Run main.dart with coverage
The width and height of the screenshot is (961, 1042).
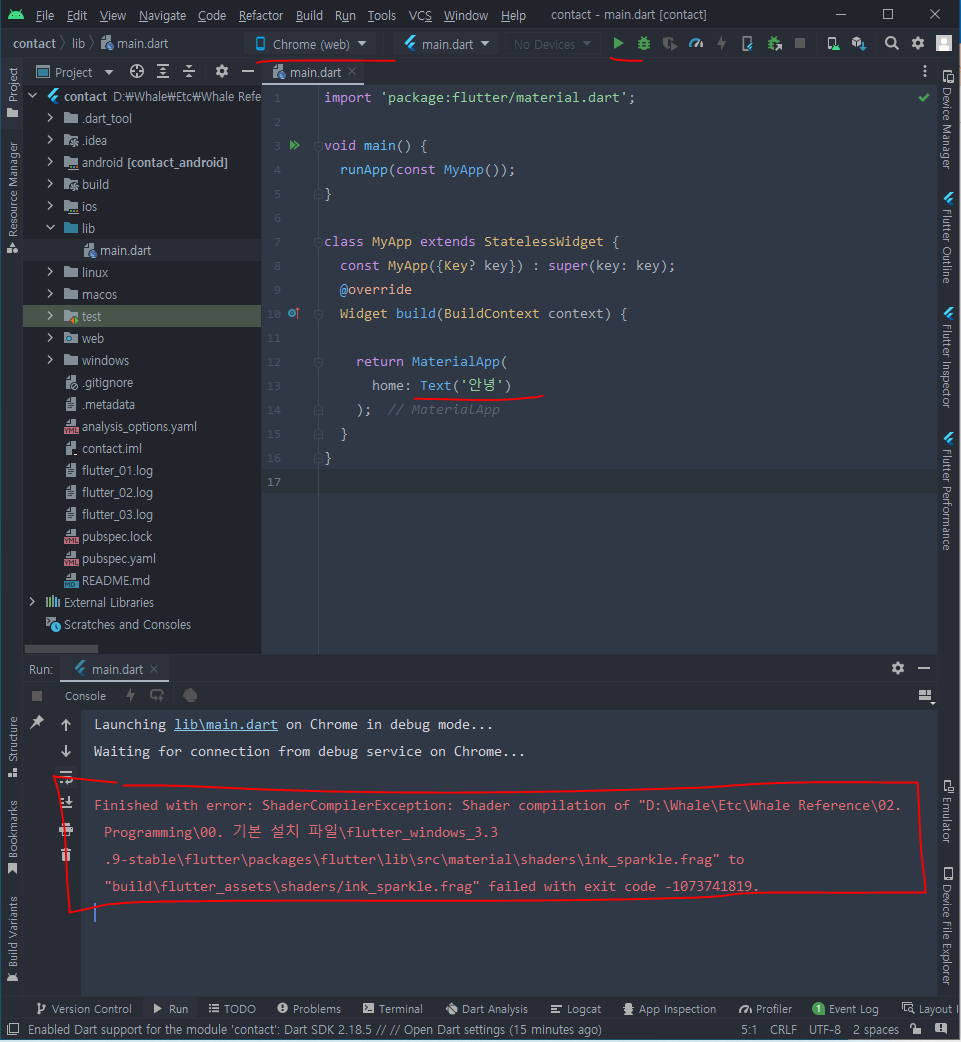670,43
